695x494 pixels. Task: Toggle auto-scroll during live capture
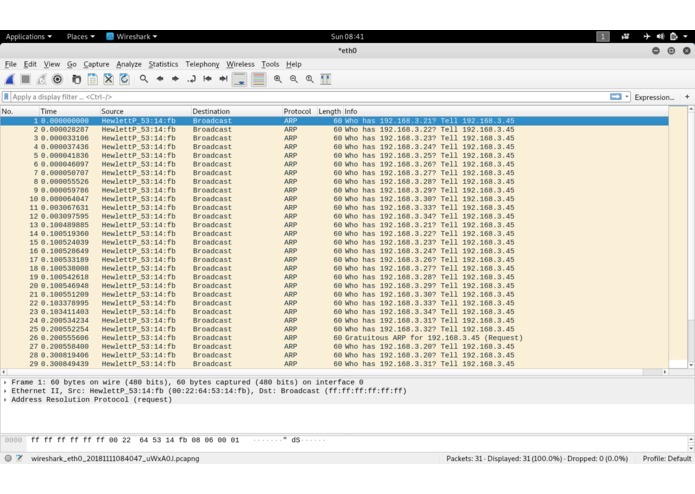coord(240,79)
